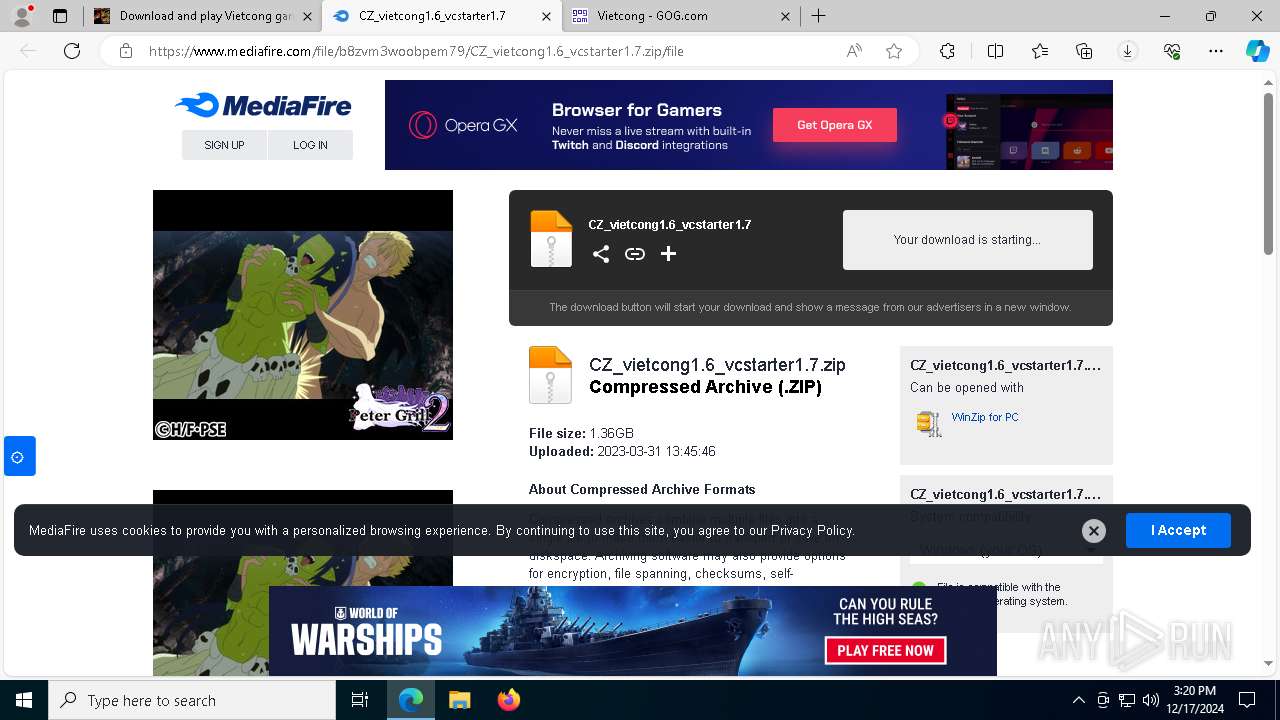Click the Edge profile icon

click(22, 16)
